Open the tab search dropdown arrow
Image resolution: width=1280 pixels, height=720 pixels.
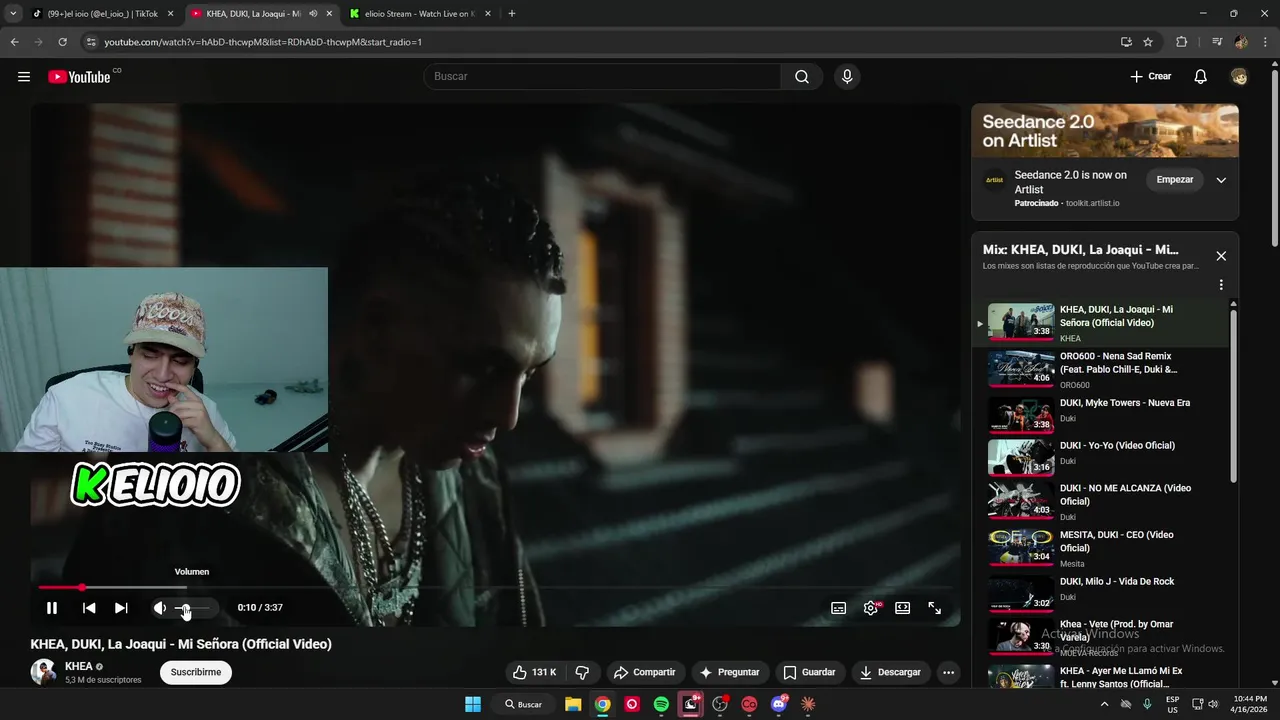click(12, 14)
